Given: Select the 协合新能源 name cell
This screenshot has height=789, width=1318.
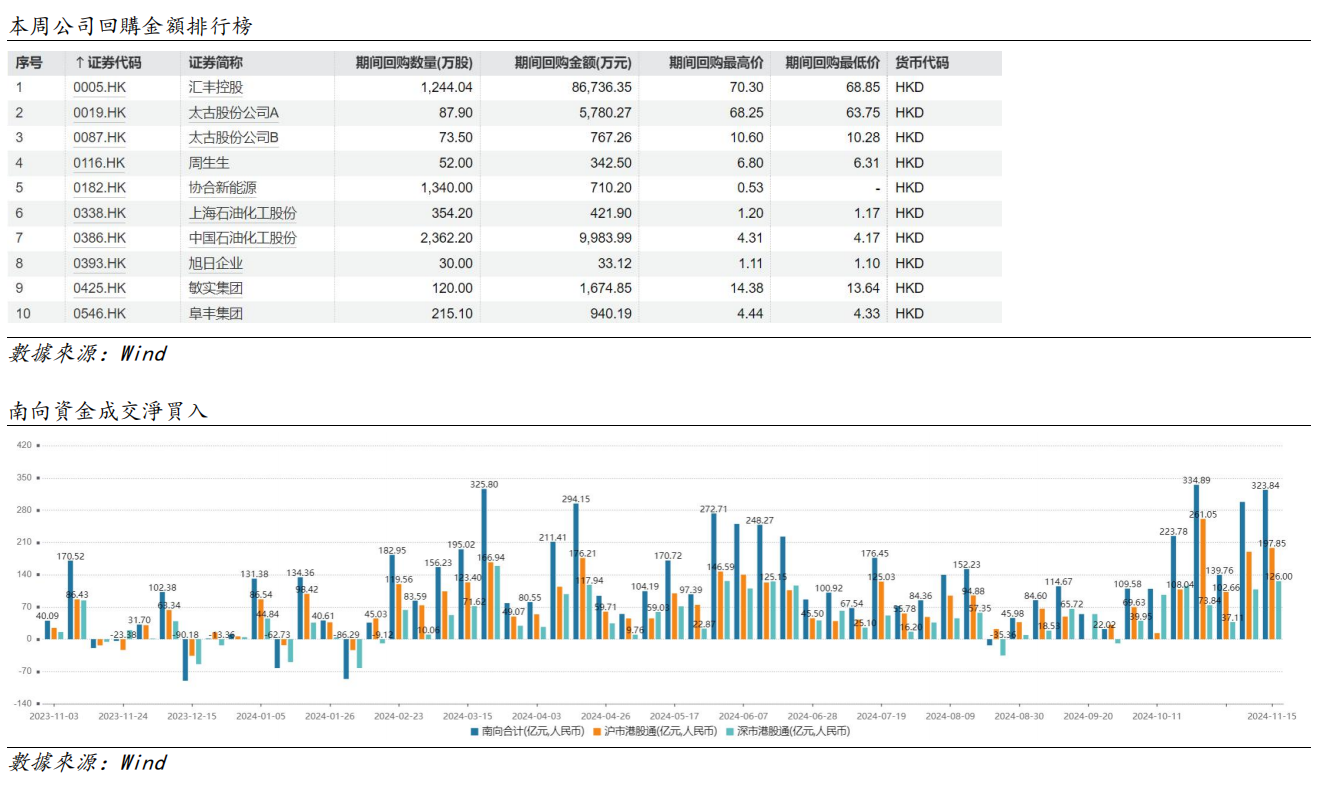Looking at the screenshot, I should point(225,188).
